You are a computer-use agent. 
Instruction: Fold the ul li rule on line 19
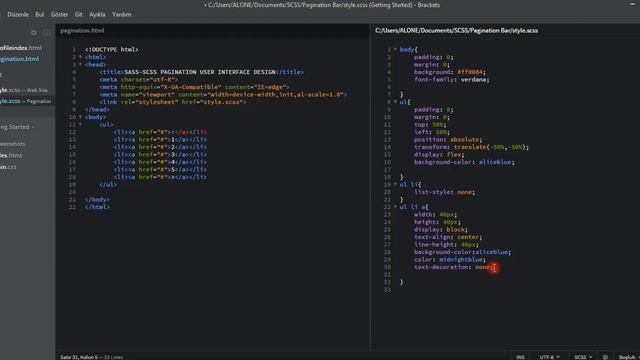tap(395, 184)
